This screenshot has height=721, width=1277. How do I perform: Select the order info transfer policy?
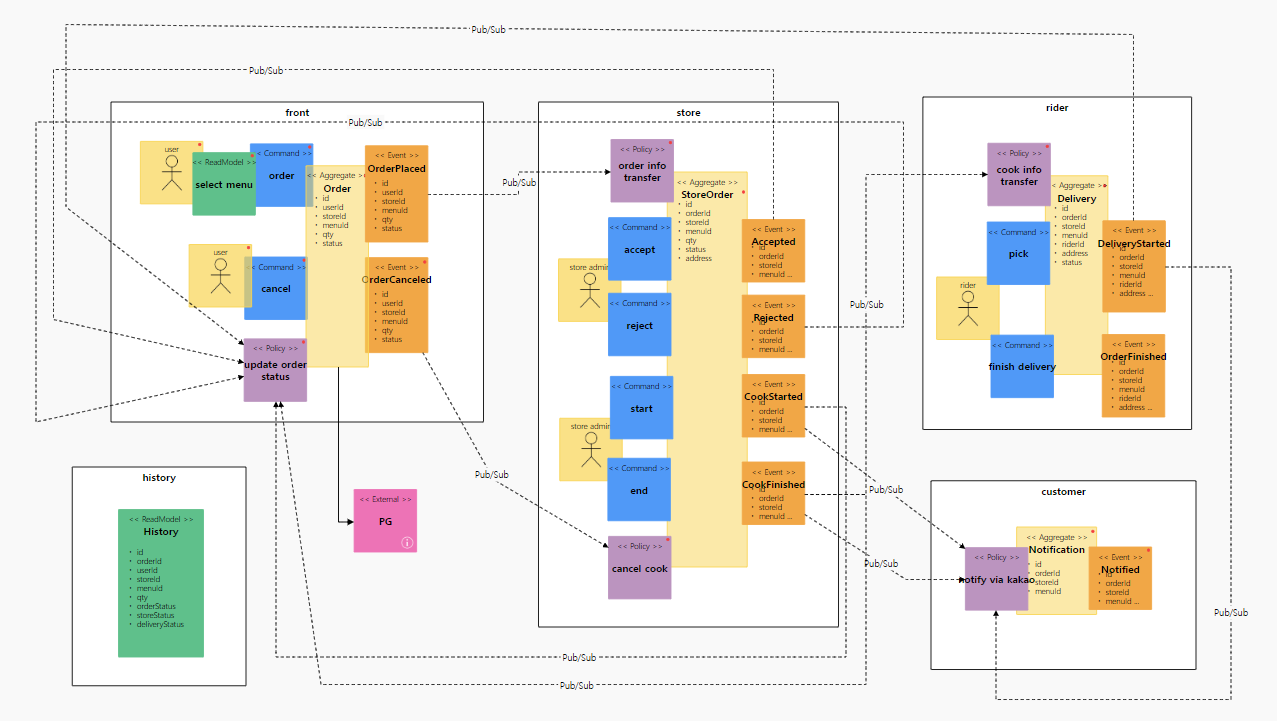pyautogui.click(x=642, y=171)
